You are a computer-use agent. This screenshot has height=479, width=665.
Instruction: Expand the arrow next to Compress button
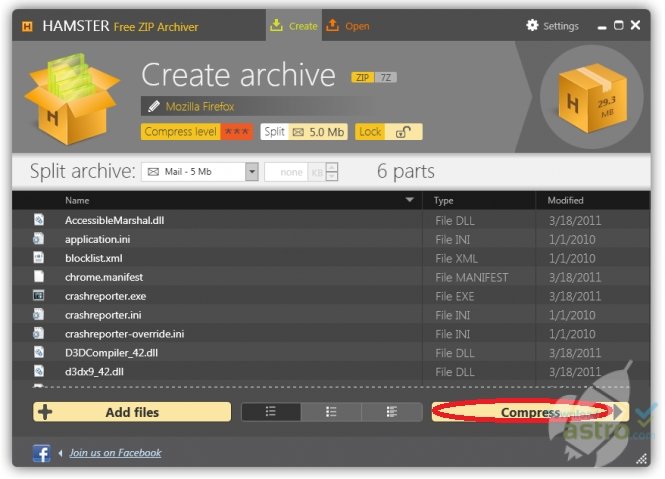coord(619,412)
